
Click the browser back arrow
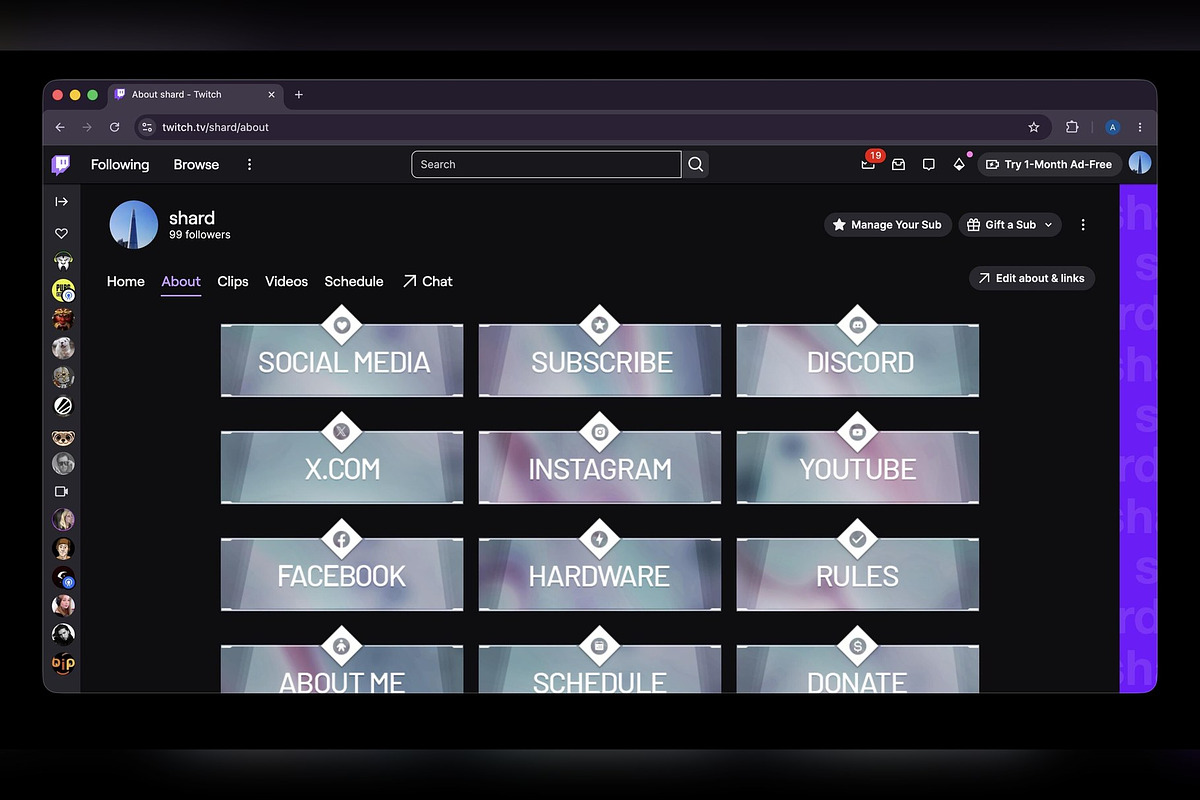click(60, 127)
